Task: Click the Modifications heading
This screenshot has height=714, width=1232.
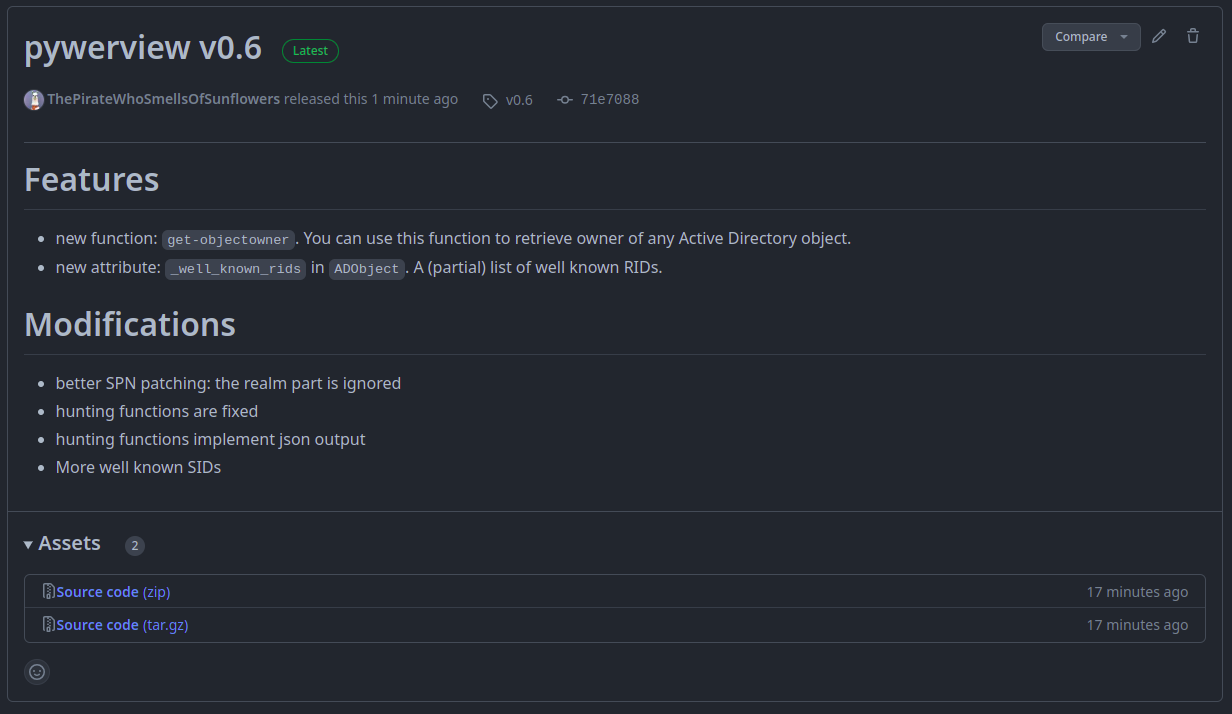Action: pos(130,324)
